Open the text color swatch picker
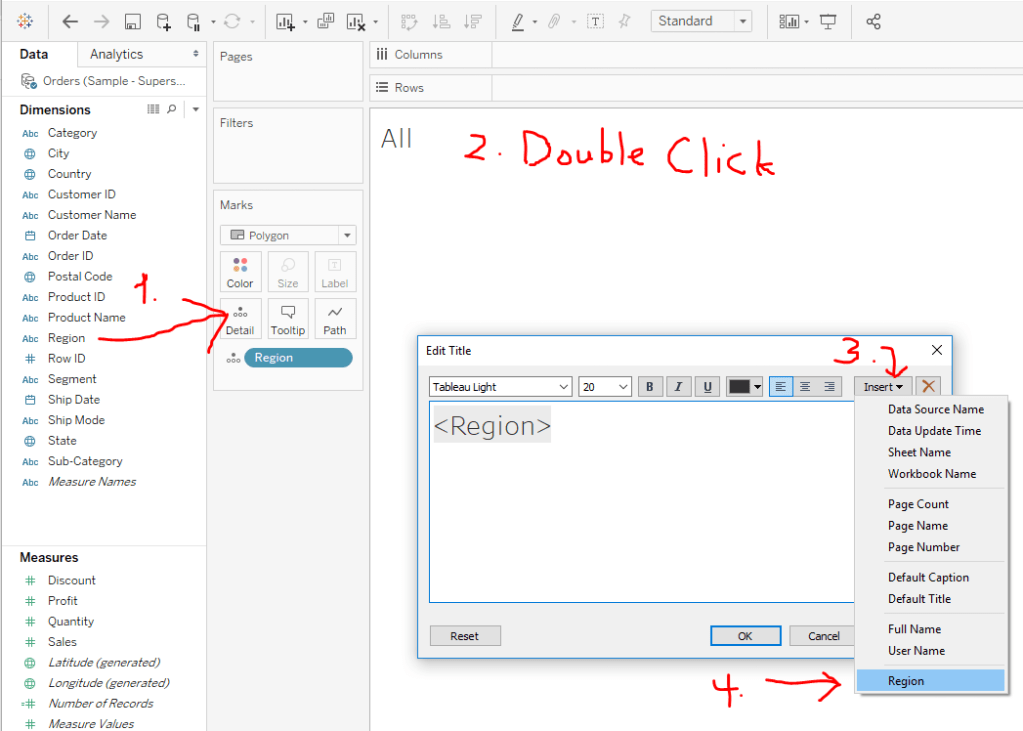The image size is (1023, 731). [745, 387]
